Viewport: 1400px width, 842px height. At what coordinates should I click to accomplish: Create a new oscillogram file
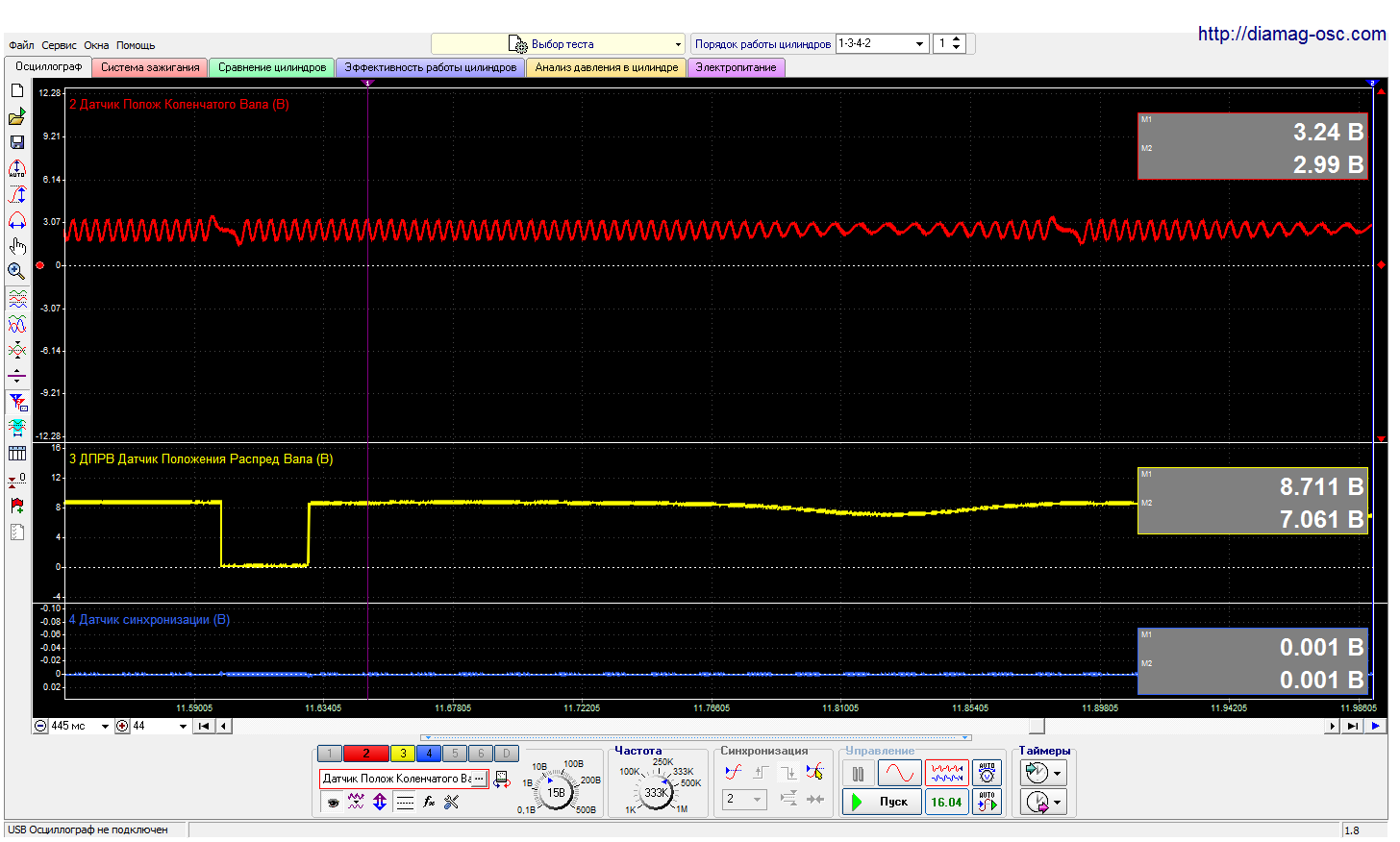tap(17, 90)
